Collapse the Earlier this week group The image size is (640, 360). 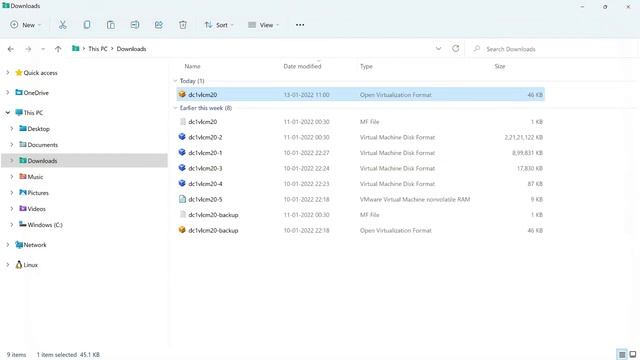(x=176, y=108)
